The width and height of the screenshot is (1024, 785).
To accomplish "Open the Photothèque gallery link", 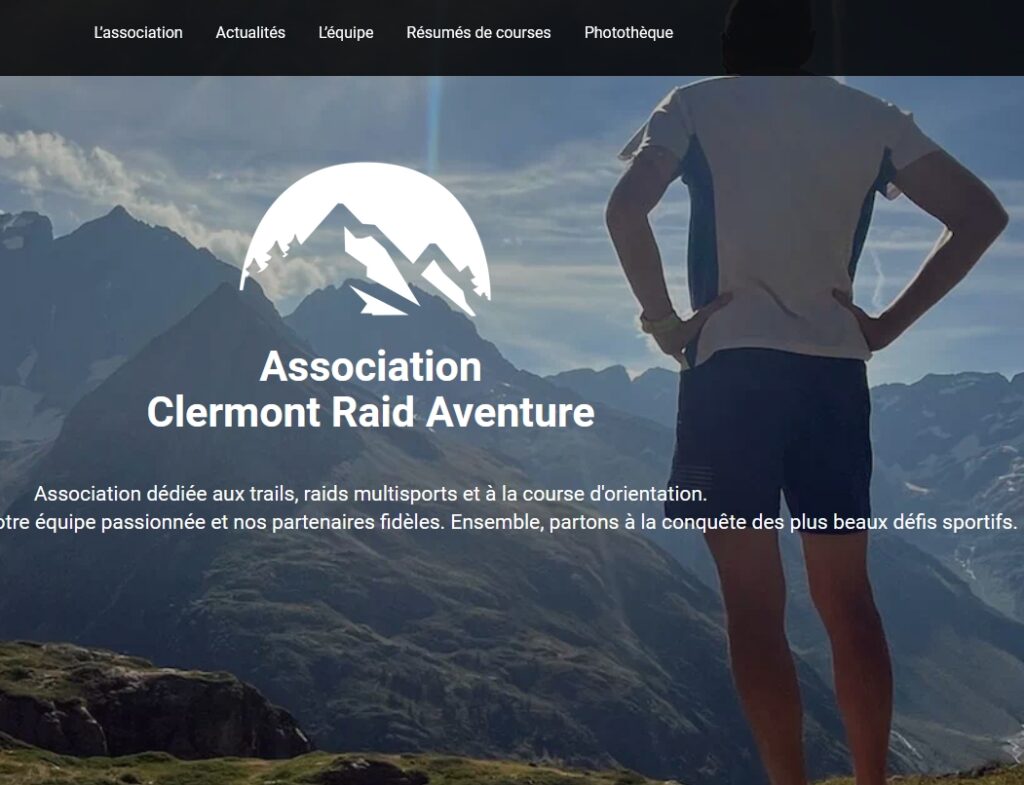I will [x=628, y=33].
